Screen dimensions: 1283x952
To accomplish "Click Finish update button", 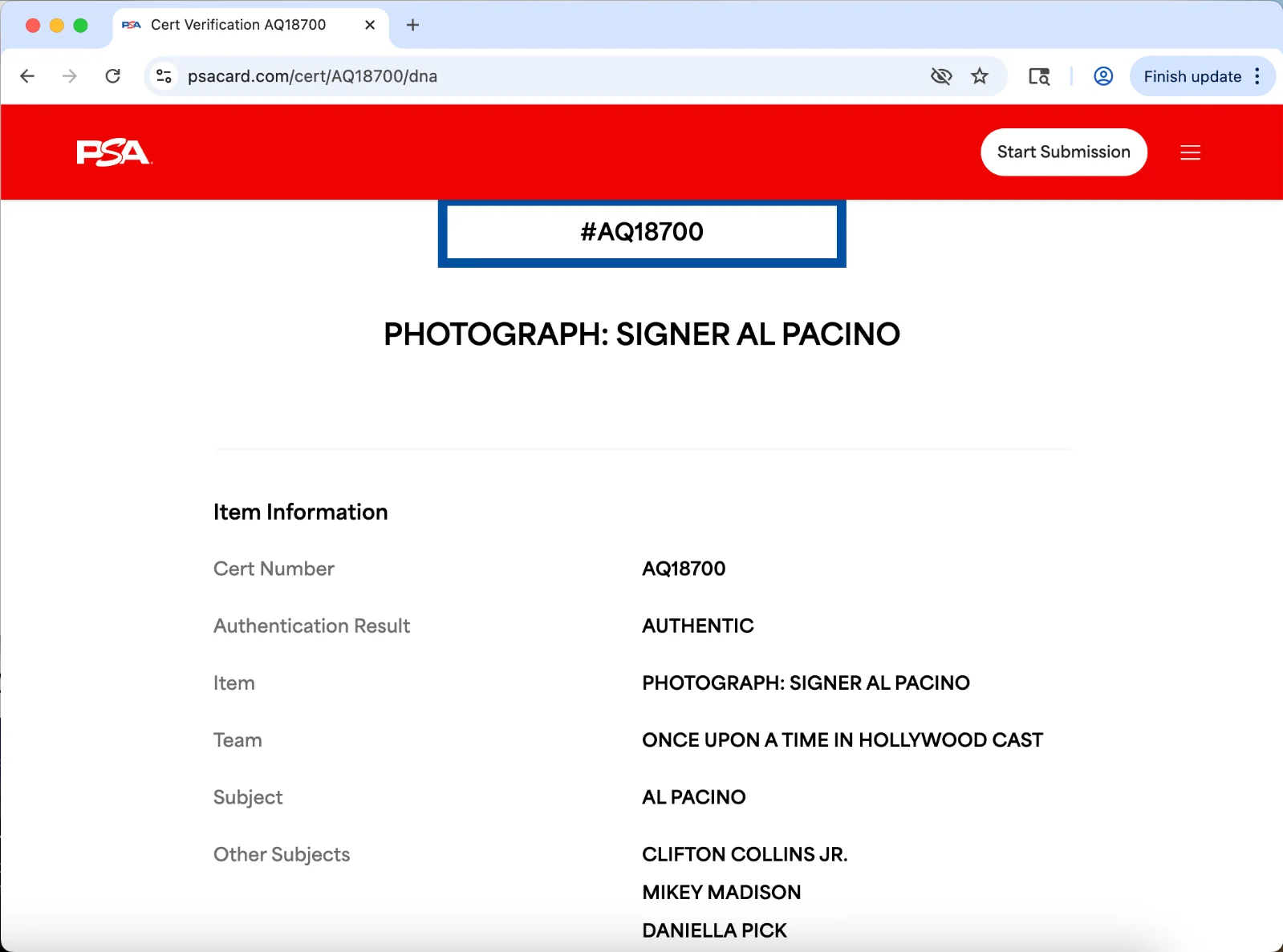I will coord(1192,76).
